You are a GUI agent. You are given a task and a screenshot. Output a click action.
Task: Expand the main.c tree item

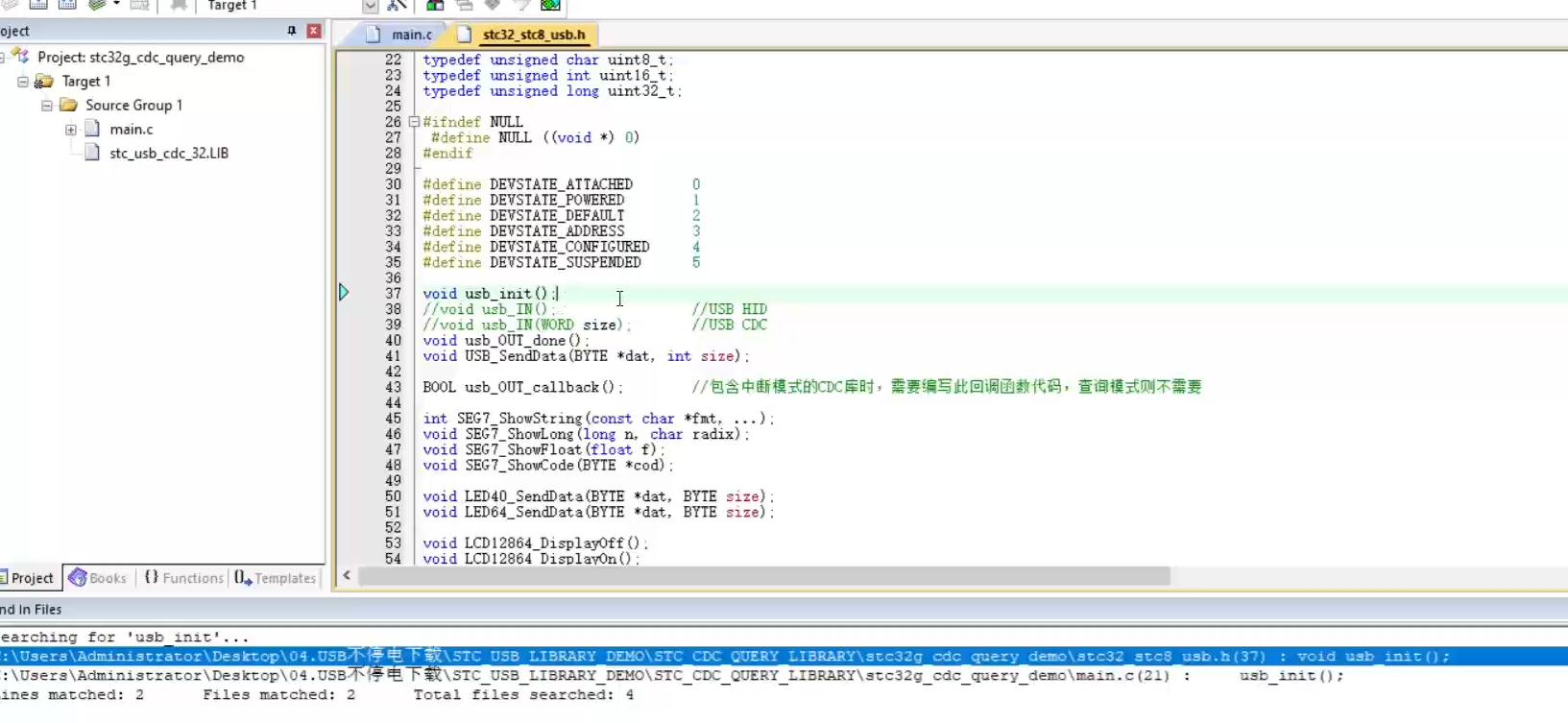[70, 130]
